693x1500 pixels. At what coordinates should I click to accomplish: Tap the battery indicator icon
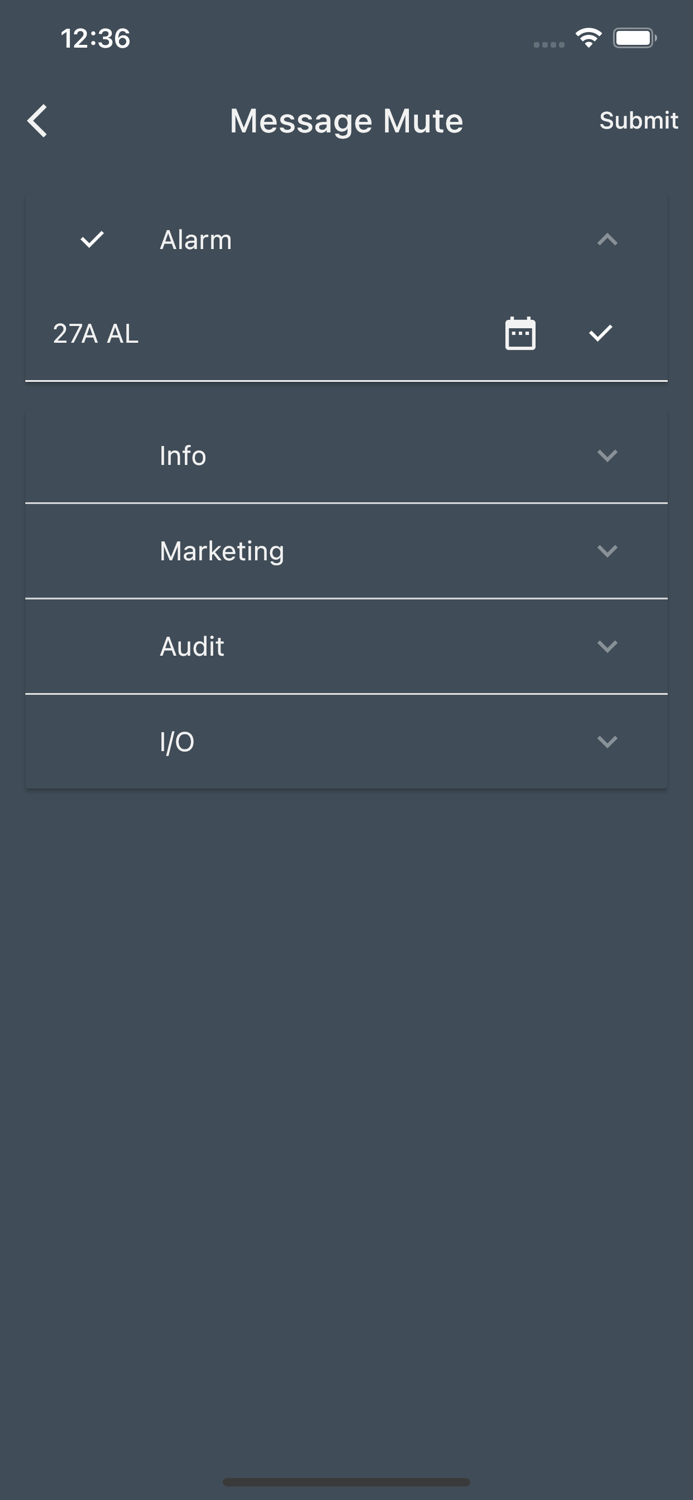[x=635, y=38]
